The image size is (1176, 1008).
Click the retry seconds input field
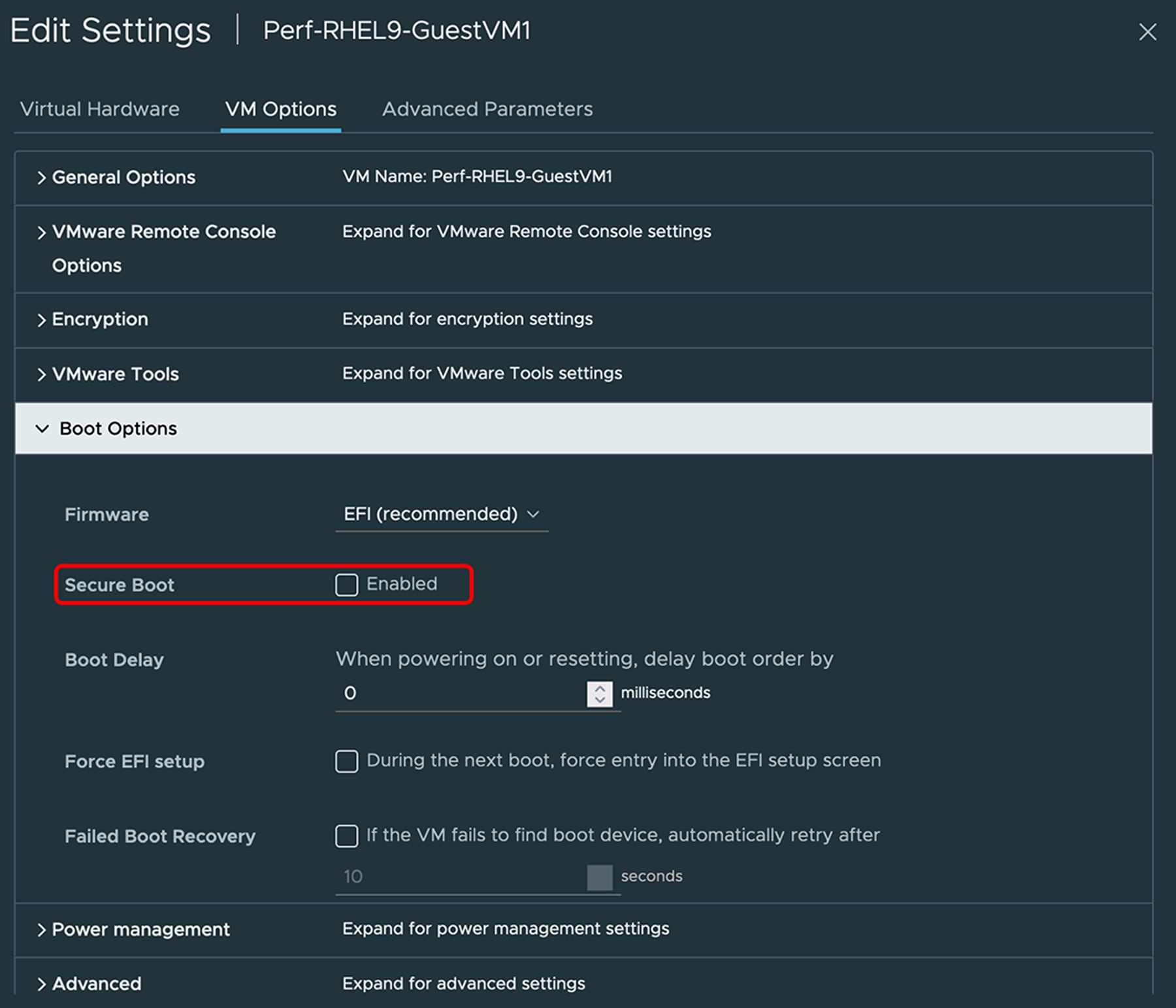[x=461, y=877]
